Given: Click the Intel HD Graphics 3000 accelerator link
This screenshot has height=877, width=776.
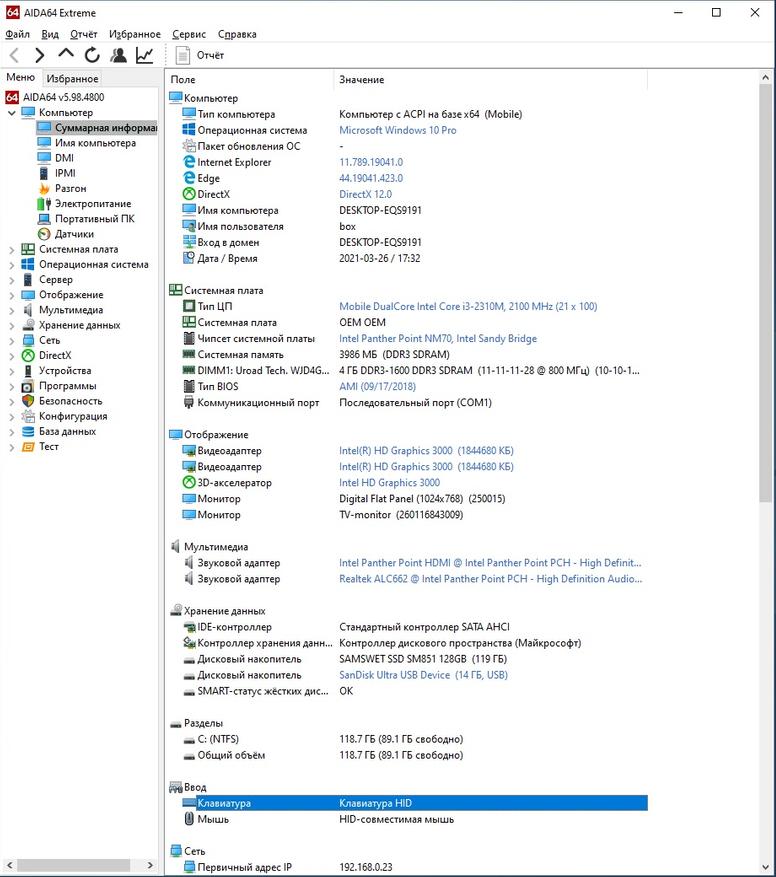Looking at the screenshot, I should pyautogui.click(x=389, y=483).
